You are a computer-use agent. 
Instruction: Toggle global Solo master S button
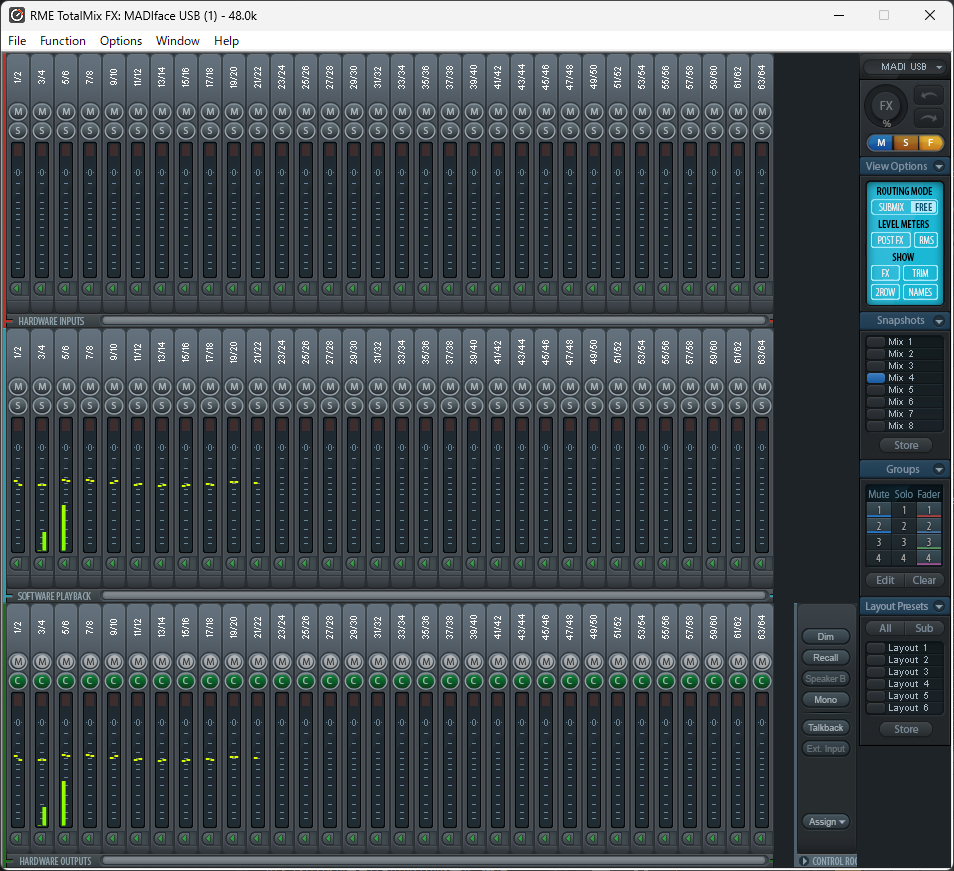[905, 143]
